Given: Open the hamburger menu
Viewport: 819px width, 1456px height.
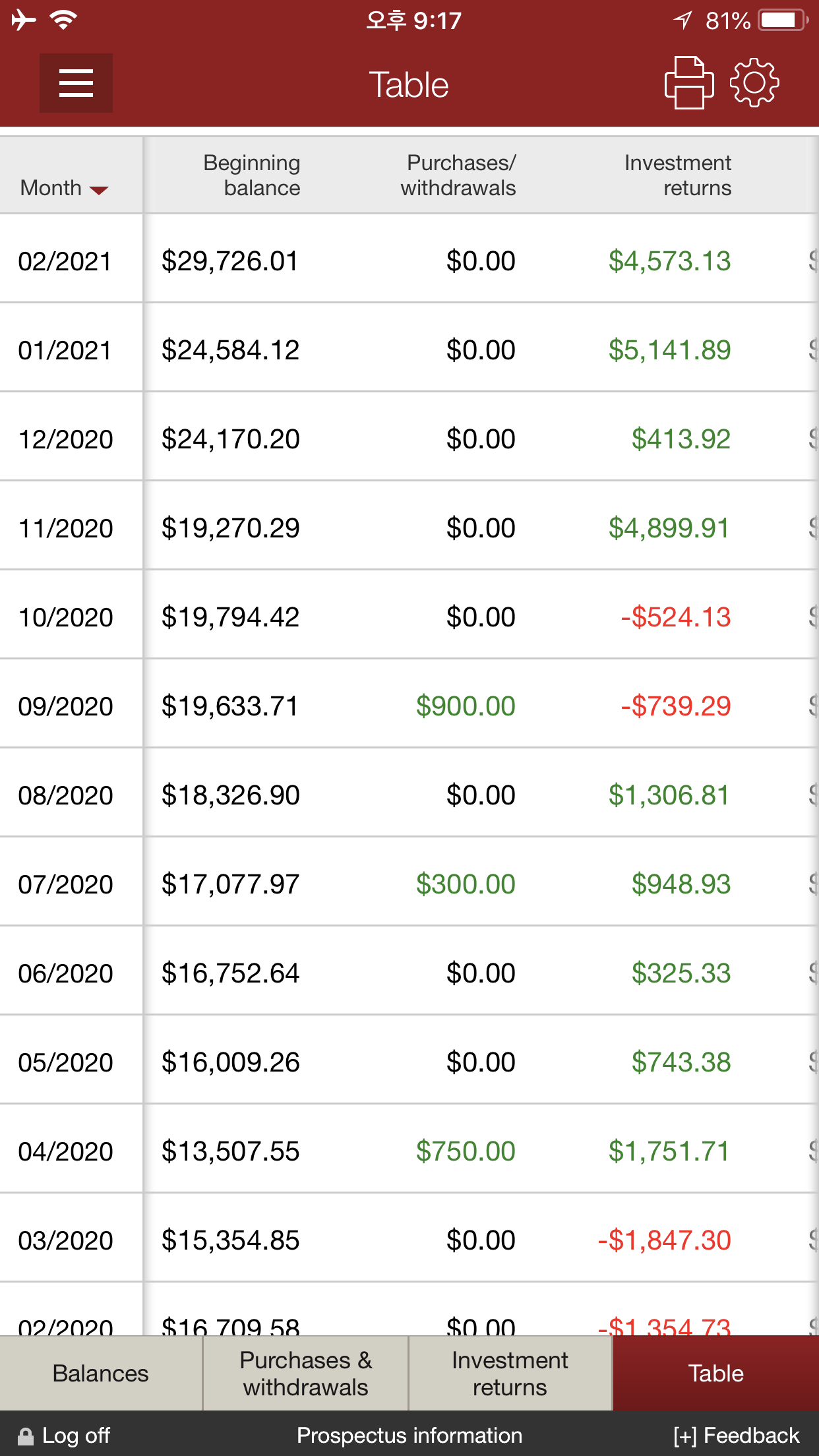Looking at the screenshot, I should click(76, 83).
